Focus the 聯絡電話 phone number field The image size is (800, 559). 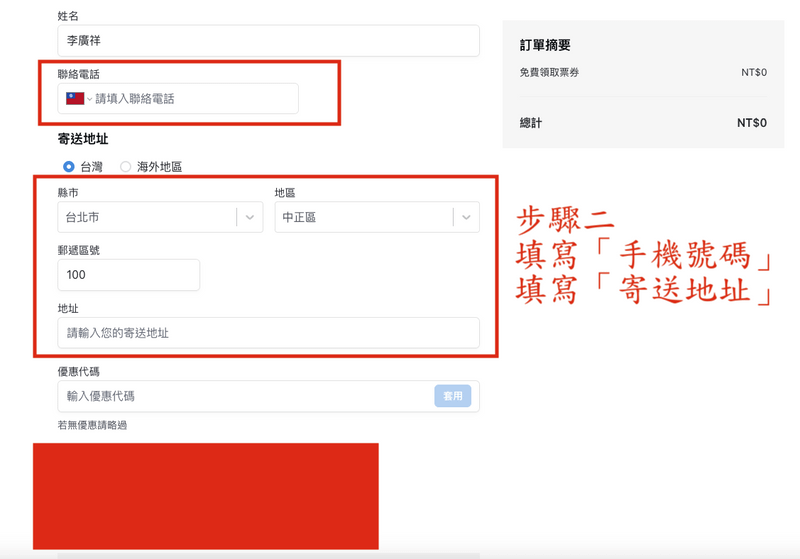pyautogui.click(x=190, y=99)
